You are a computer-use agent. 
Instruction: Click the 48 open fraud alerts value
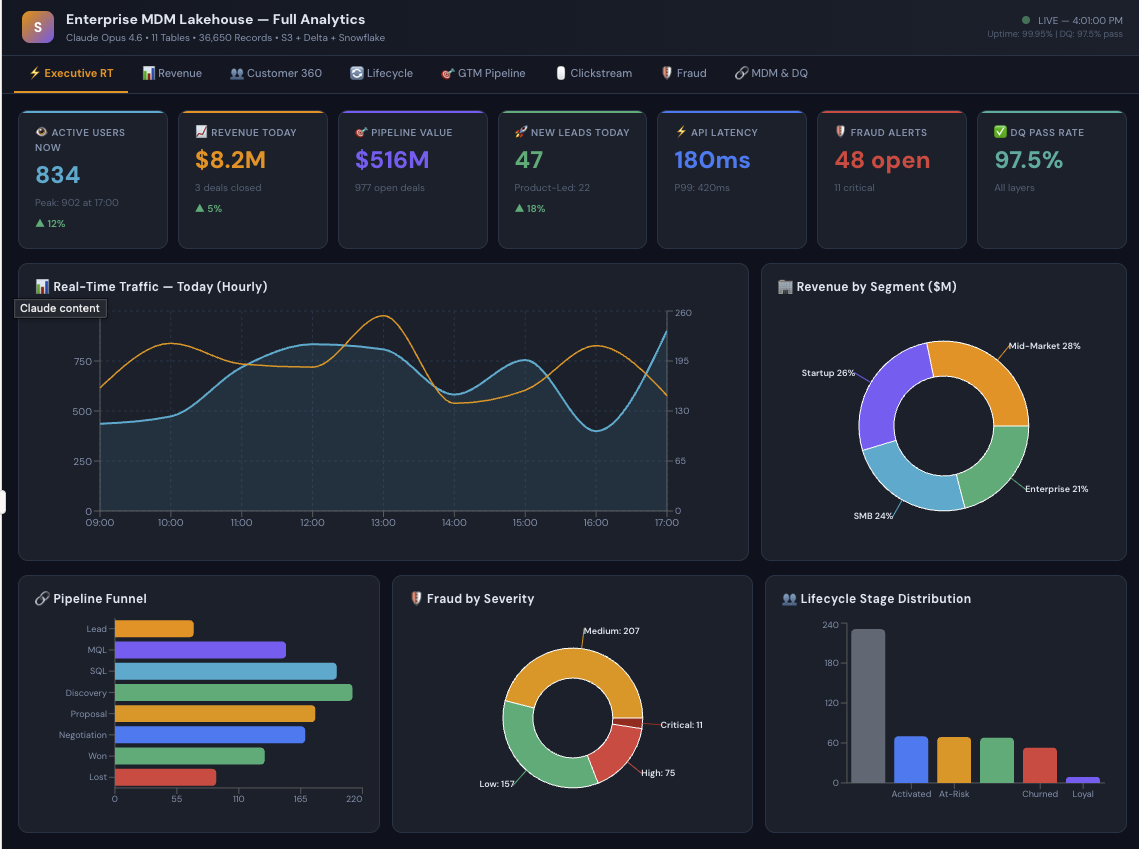coord(882,160)
